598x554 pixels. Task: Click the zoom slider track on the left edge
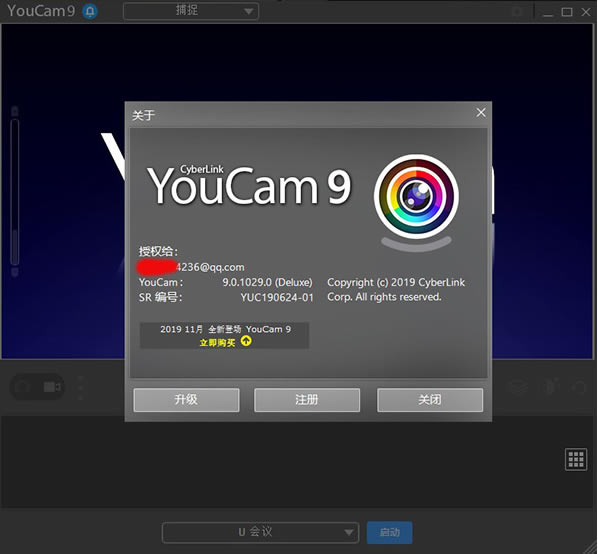[15, 192]
